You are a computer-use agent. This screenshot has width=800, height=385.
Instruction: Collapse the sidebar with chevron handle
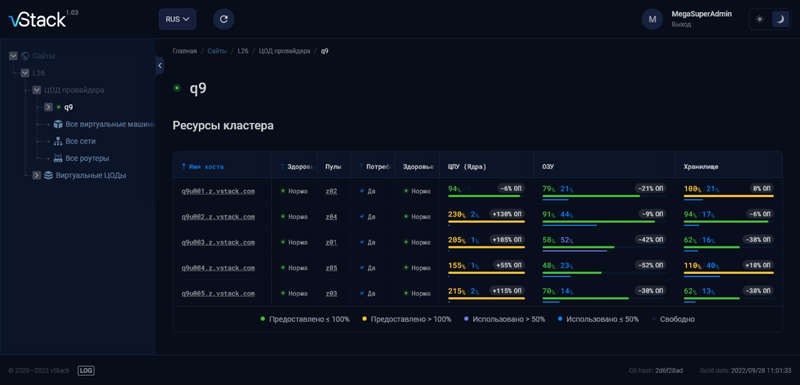click(160, 65)
